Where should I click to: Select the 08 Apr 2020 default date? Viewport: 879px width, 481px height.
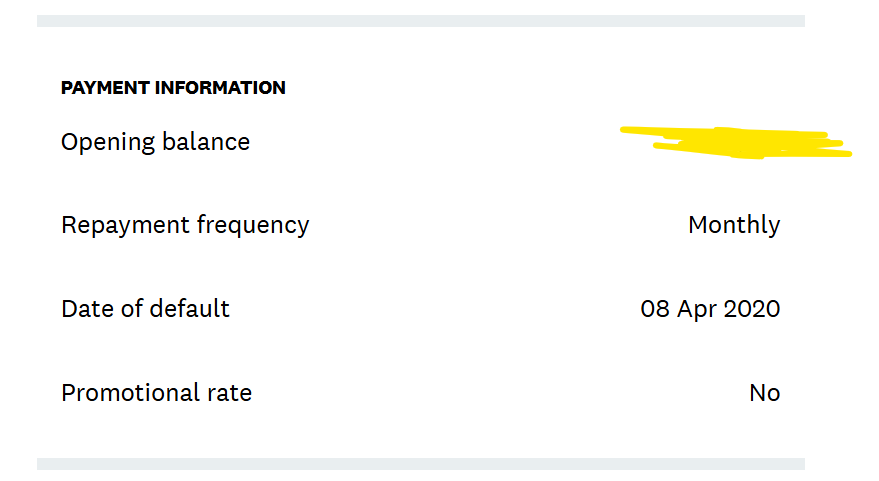click(x=710, y=309)
